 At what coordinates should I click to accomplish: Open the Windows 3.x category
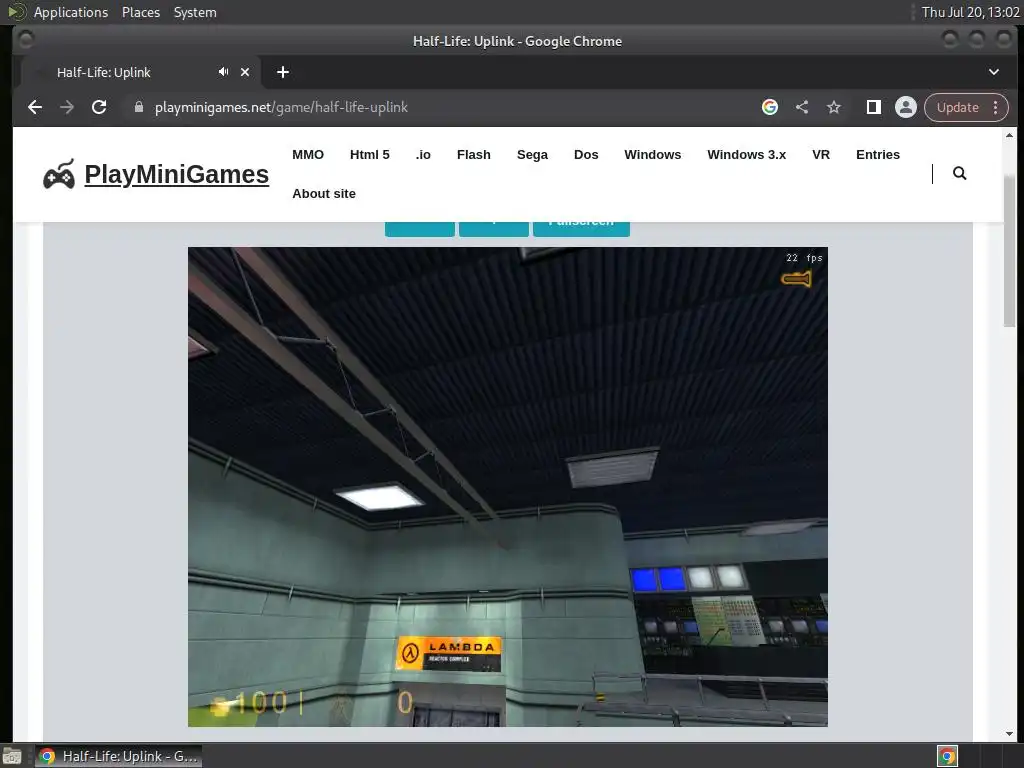click(x=746, y=155)
